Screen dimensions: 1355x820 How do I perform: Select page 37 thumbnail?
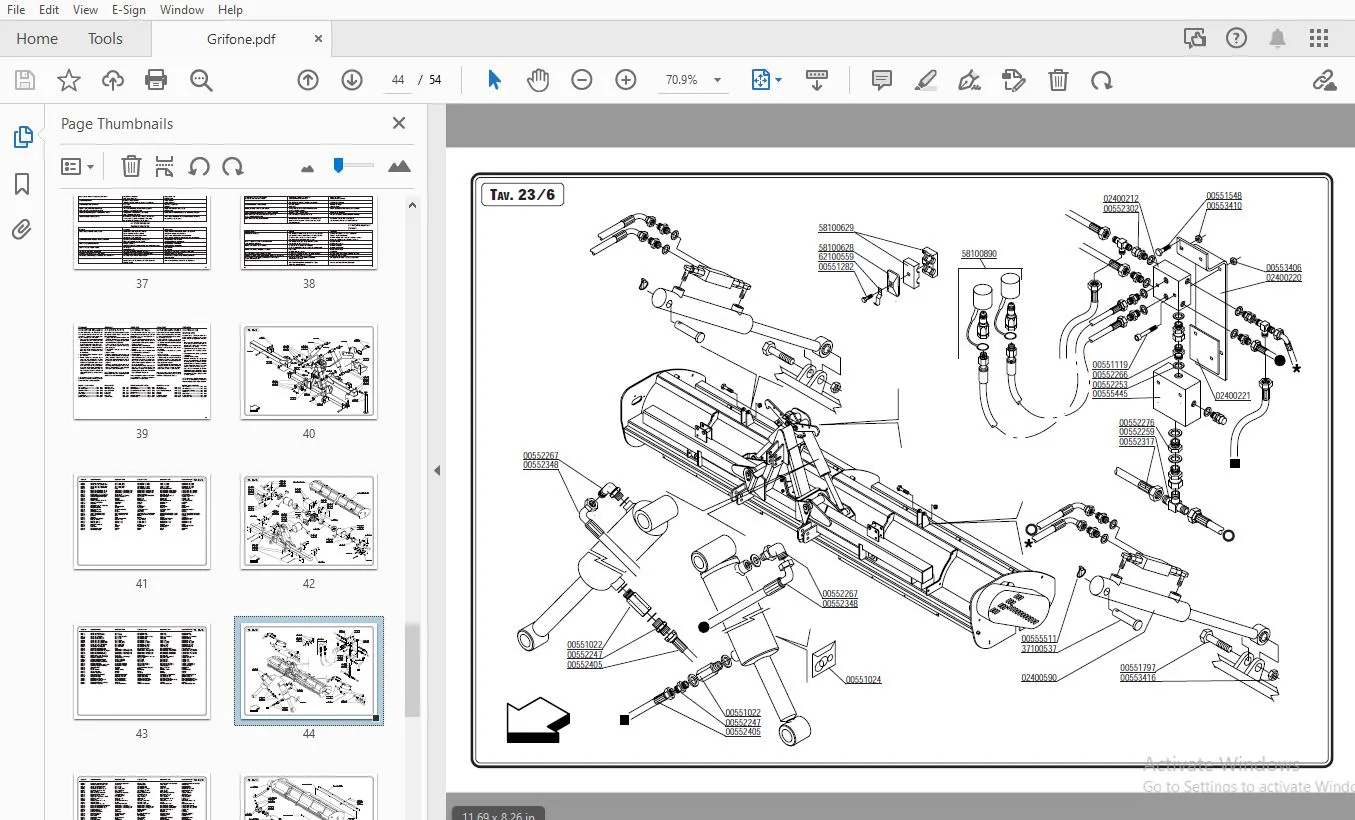pyautogui.click(x=142, y=232)
